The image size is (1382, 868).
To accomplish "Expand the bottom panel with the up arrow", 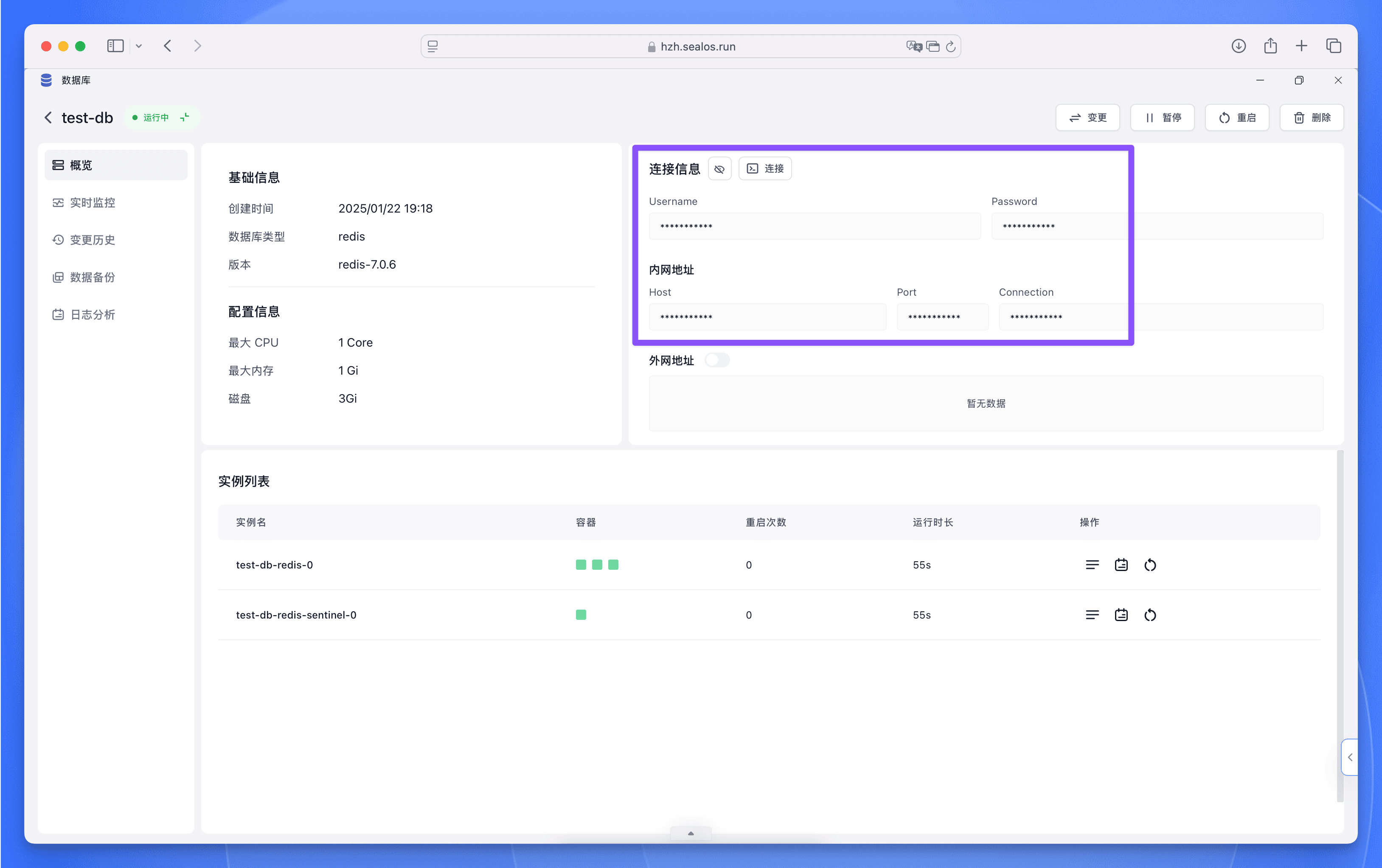I will tap(691, 834).
